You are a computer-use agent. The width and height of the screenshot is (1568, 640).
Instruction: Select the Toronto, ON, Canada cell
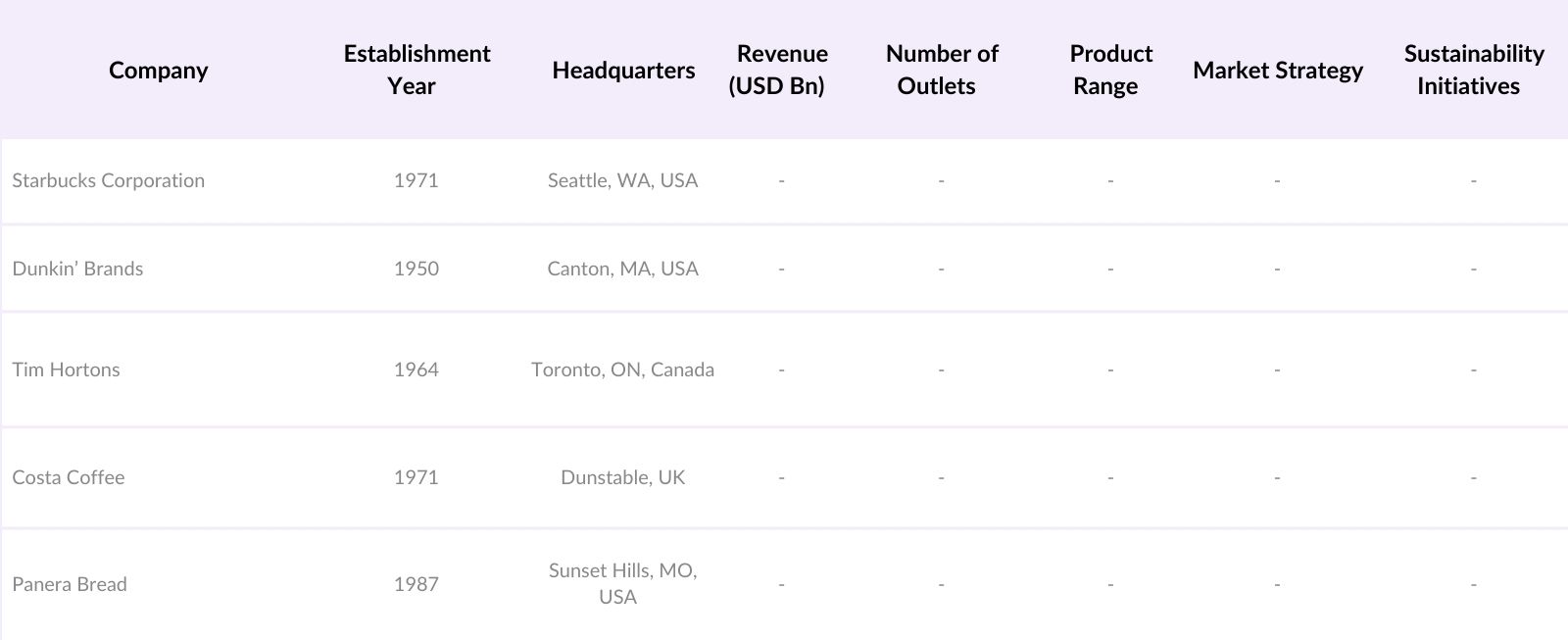click(x=622, y=369)
